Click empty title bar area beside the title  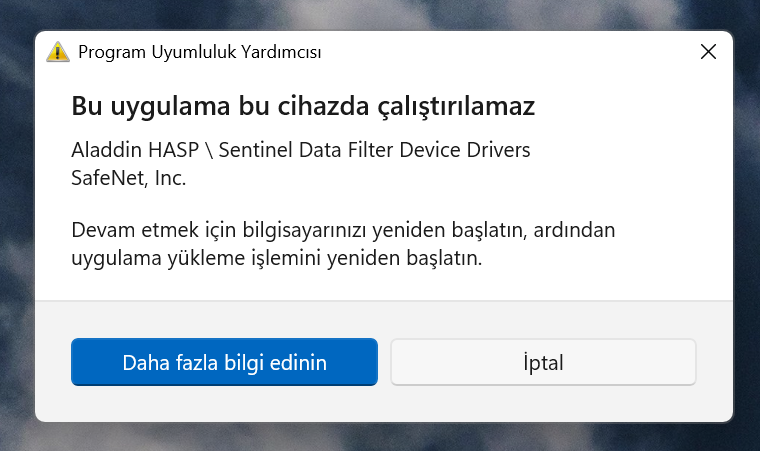pos(500,52)
